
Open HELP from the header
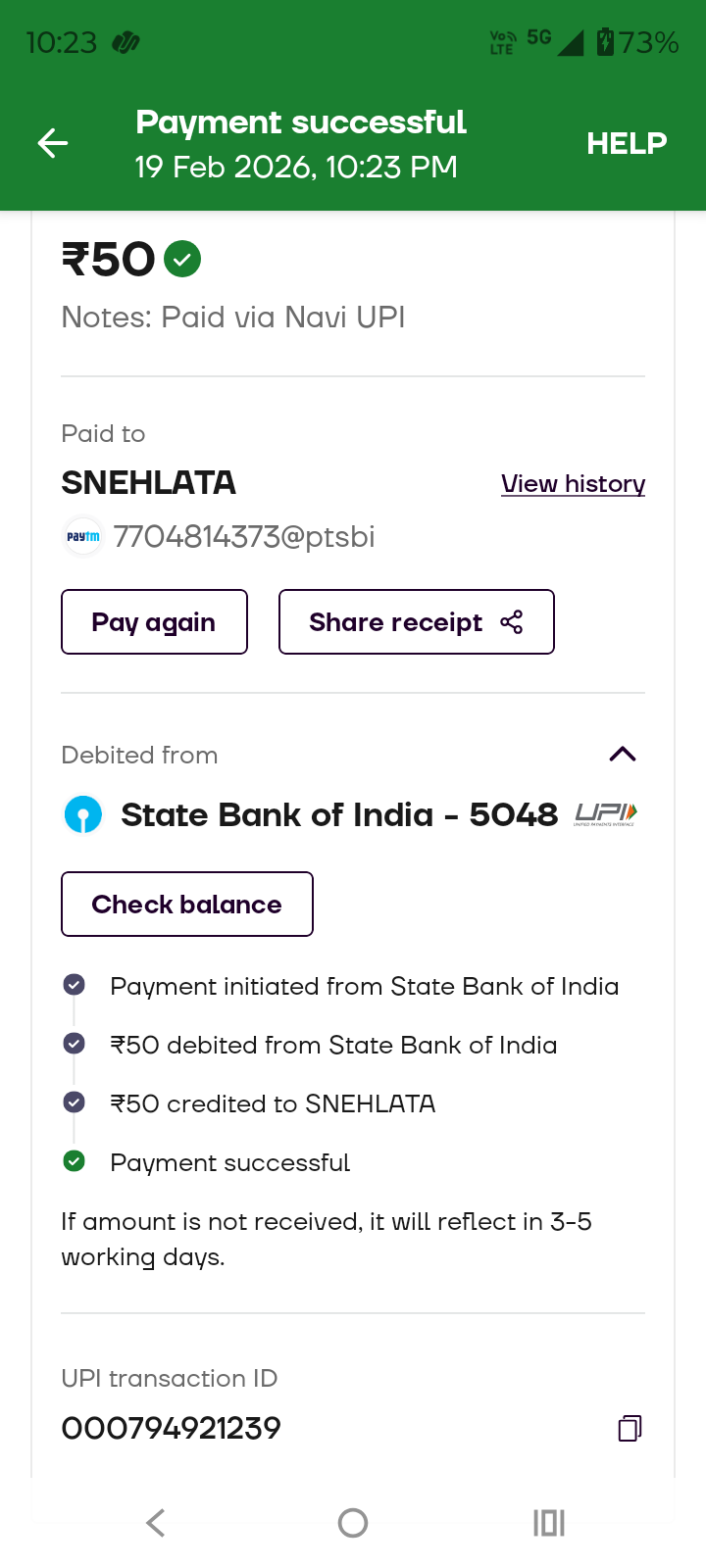627,144
